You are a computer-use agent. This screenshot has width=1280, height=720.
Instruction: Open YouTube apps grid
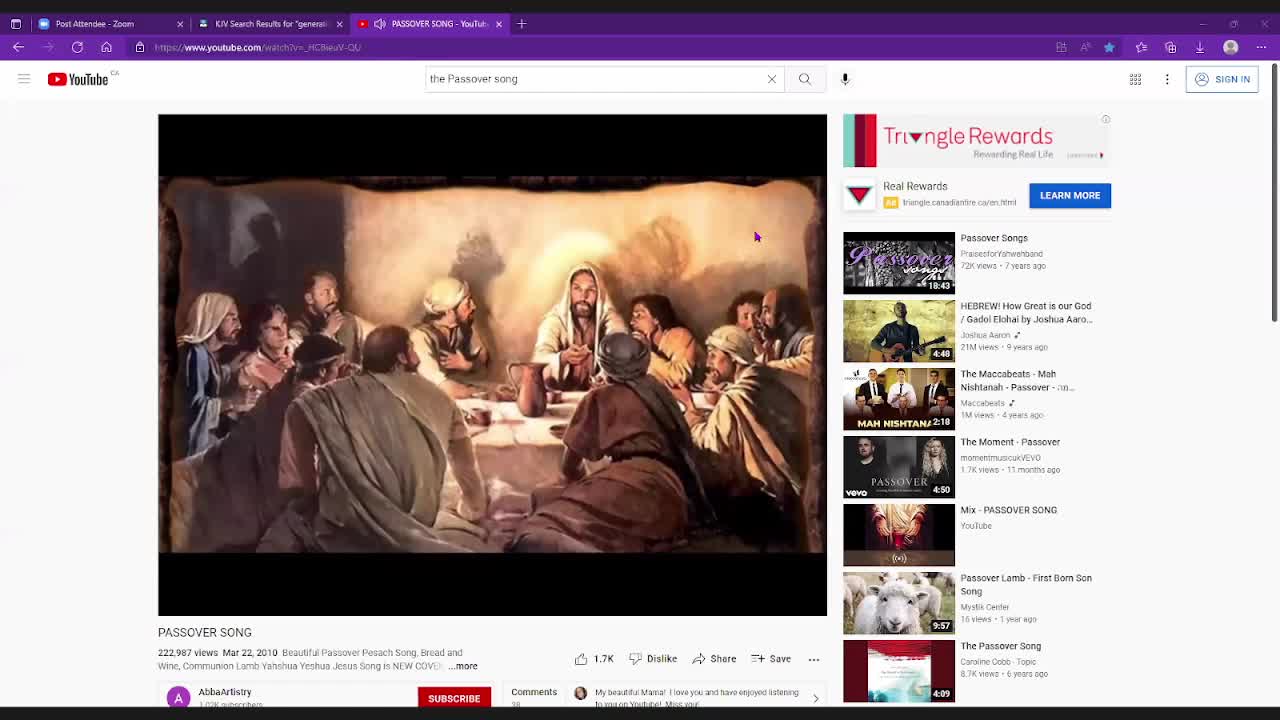1135,79
